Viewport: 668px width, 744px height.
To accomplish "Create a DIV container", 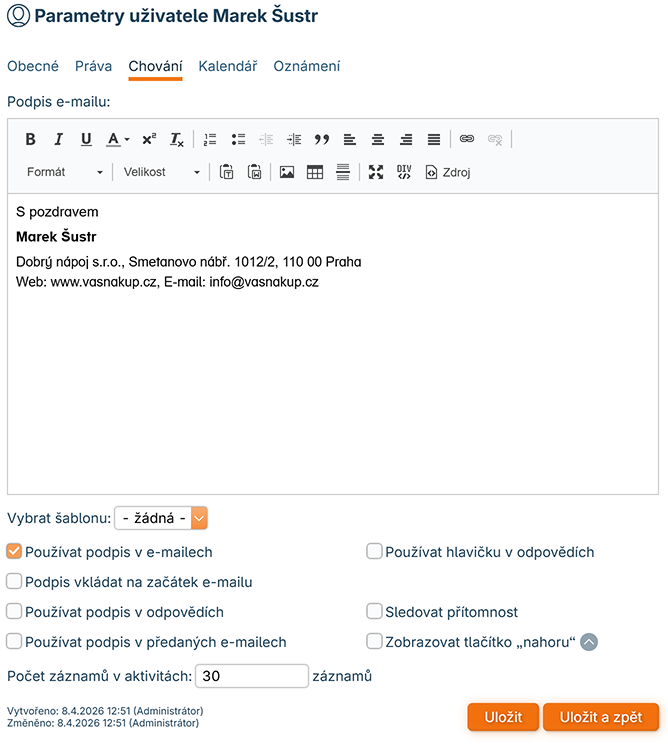I will coord(404,172).
